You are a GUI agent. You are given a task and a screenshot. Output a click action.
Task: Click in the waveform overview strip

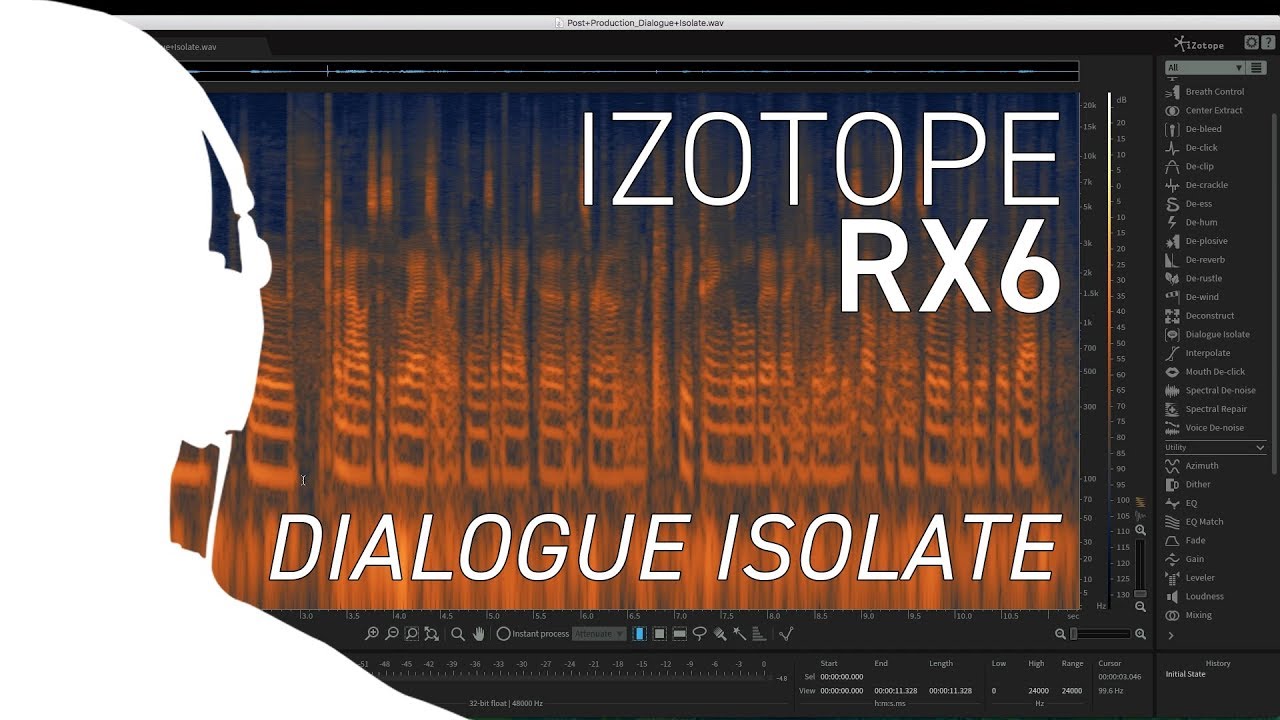point(640,71)
